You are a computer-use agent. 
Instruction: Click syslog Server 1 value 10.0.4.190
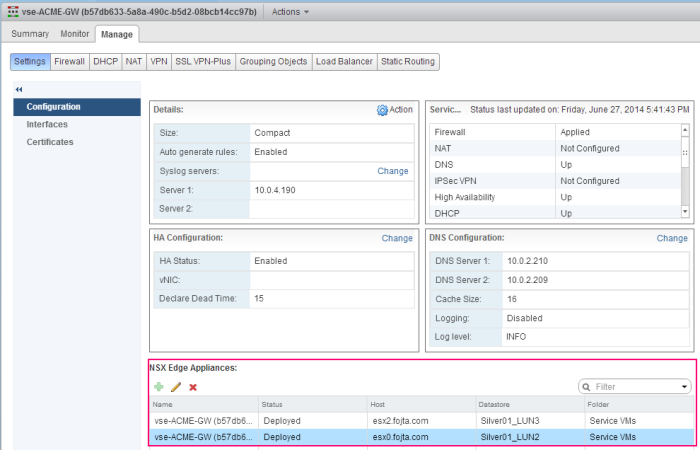click(275, 190)
